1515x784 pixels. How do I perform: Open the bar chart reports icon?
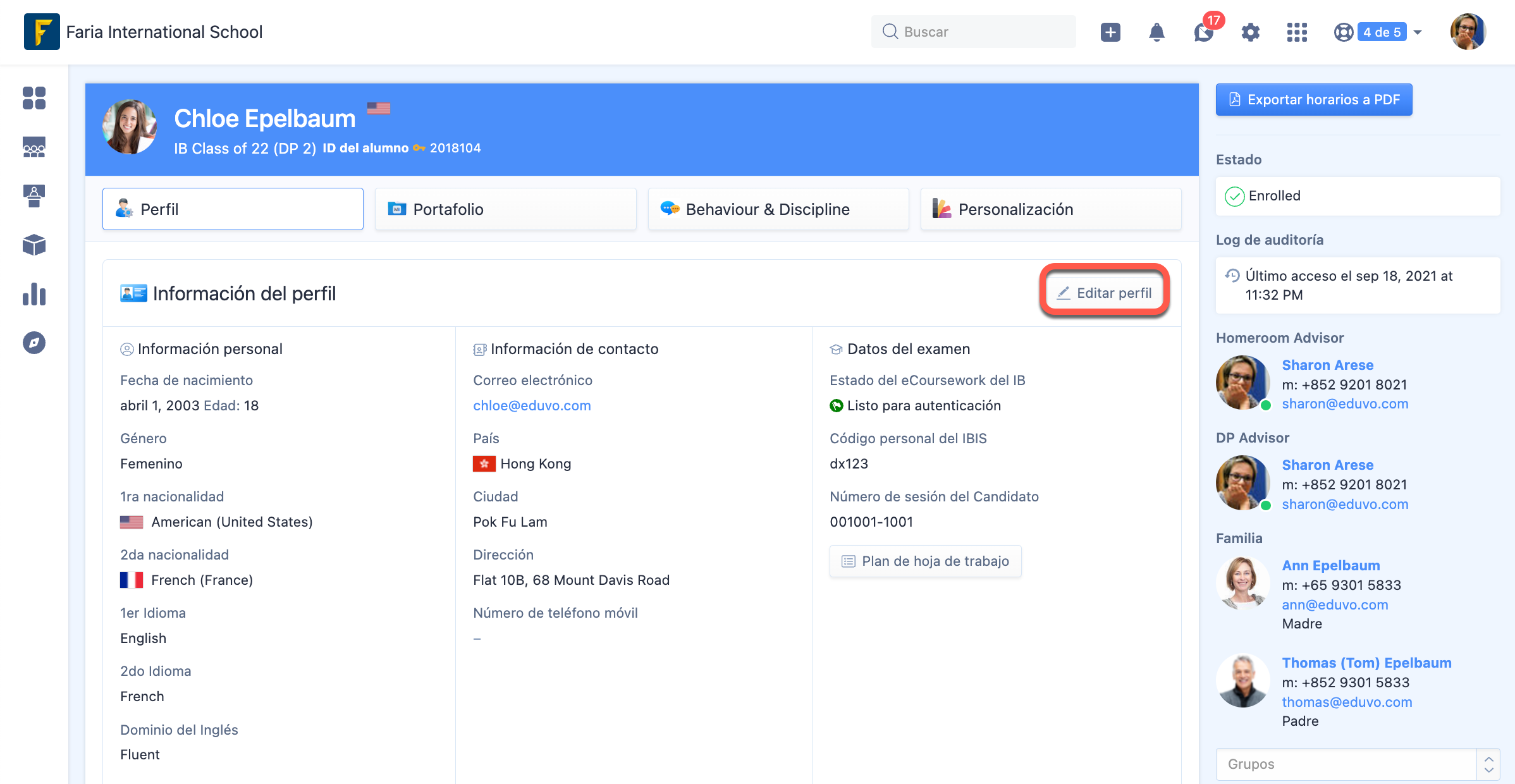coord(34,294)
